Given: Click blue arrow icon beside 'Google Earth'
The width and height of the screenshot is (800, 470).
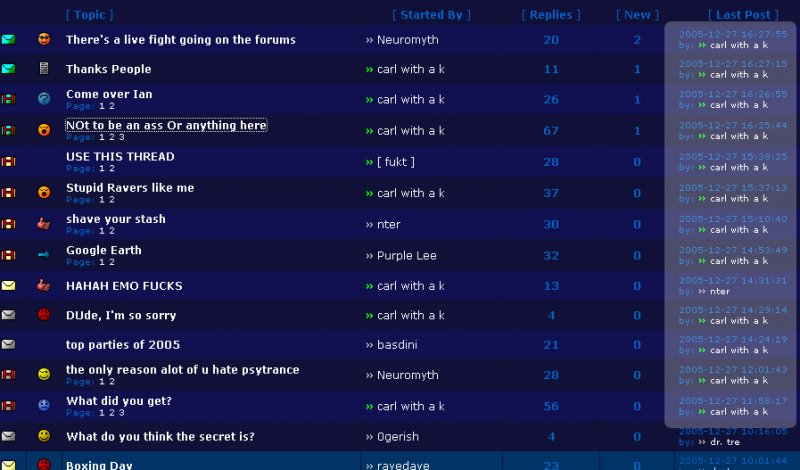Looking at the screenshot, I should click(x=44, y=254).
